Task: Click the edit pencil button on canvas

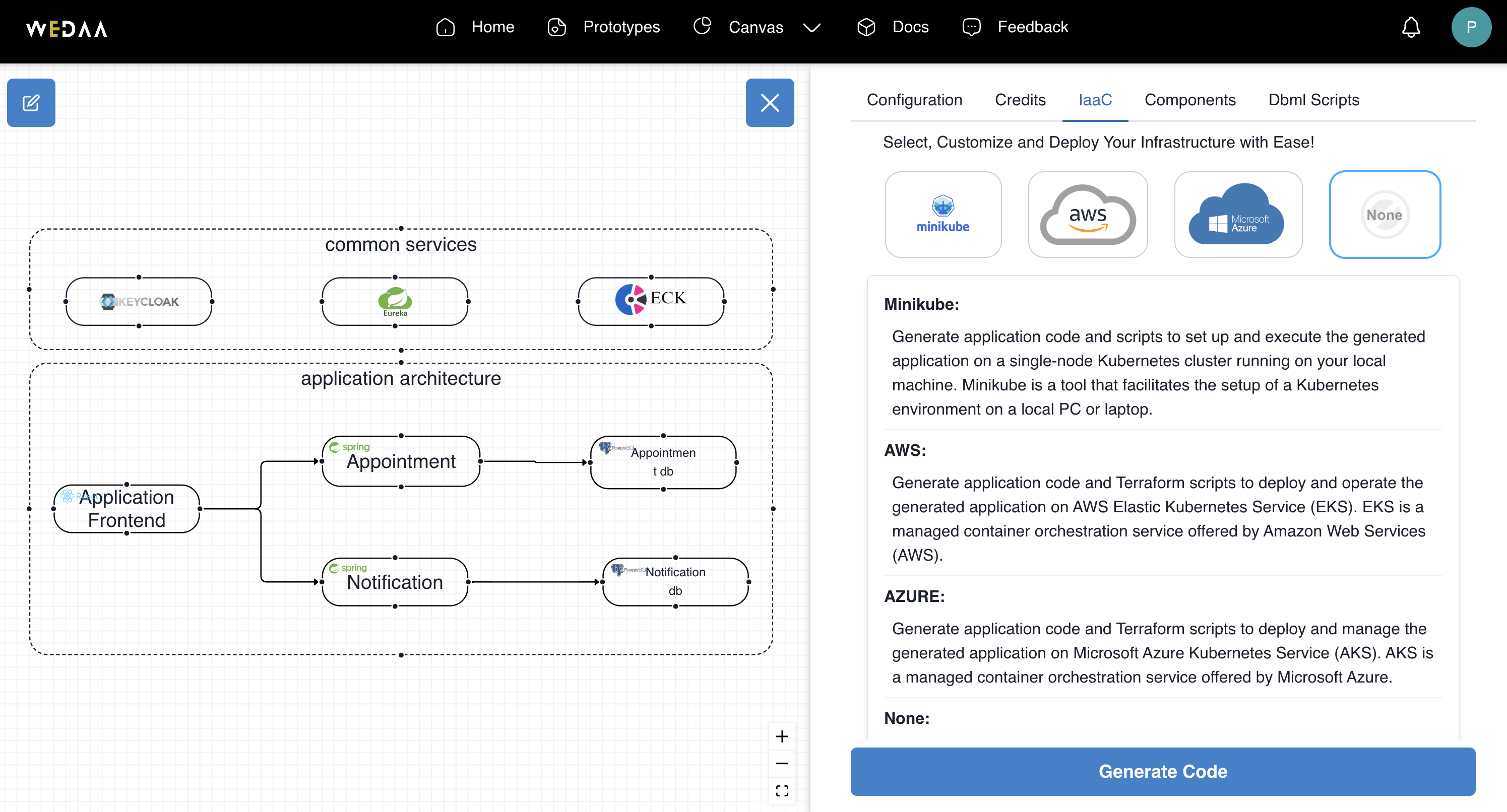Action: pyautogui.click(x=31, y=103)
